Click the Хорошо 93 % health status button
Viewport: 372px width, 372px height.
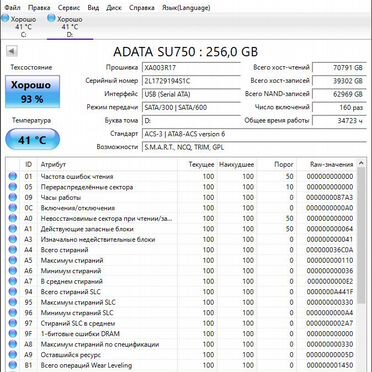pyautogui.click(x=32, y=91)
